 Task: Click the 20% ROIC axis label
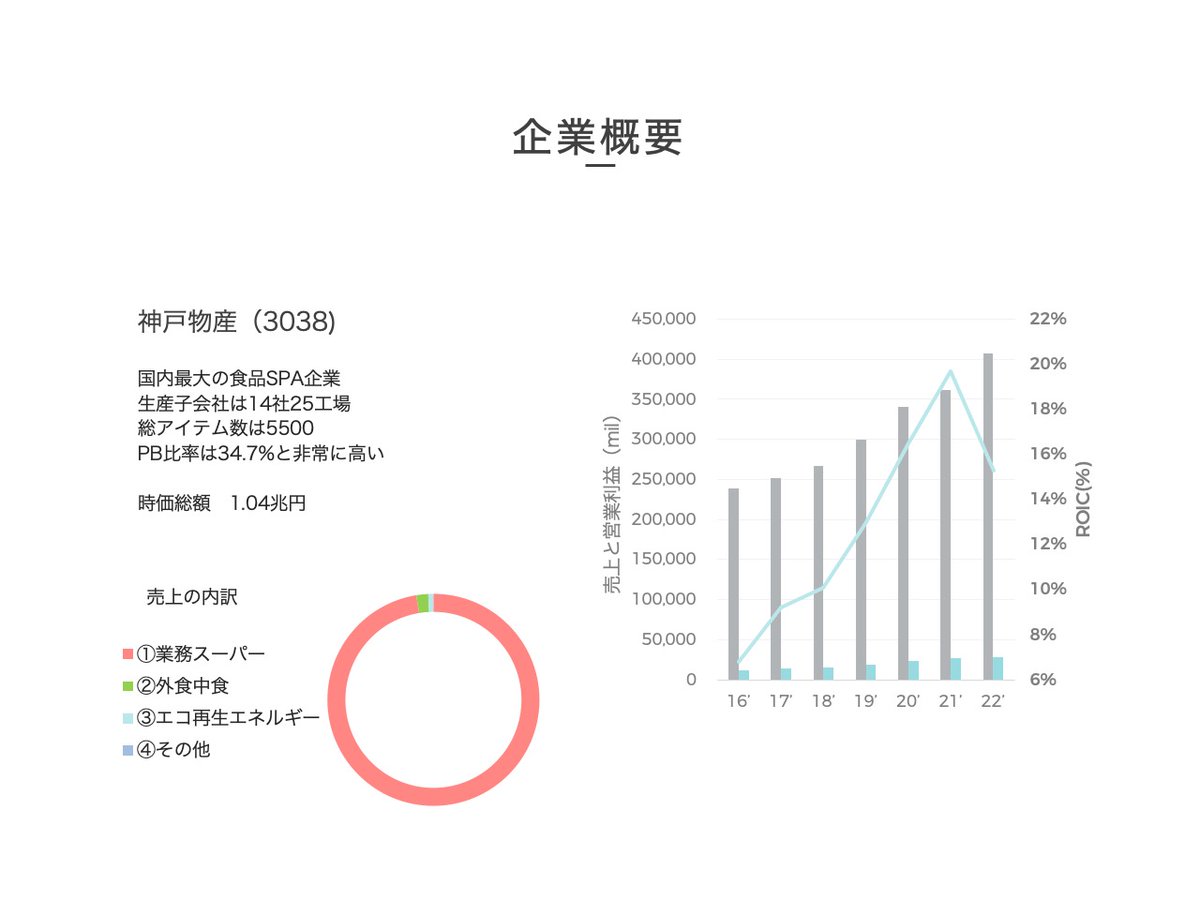(1049, 364)
